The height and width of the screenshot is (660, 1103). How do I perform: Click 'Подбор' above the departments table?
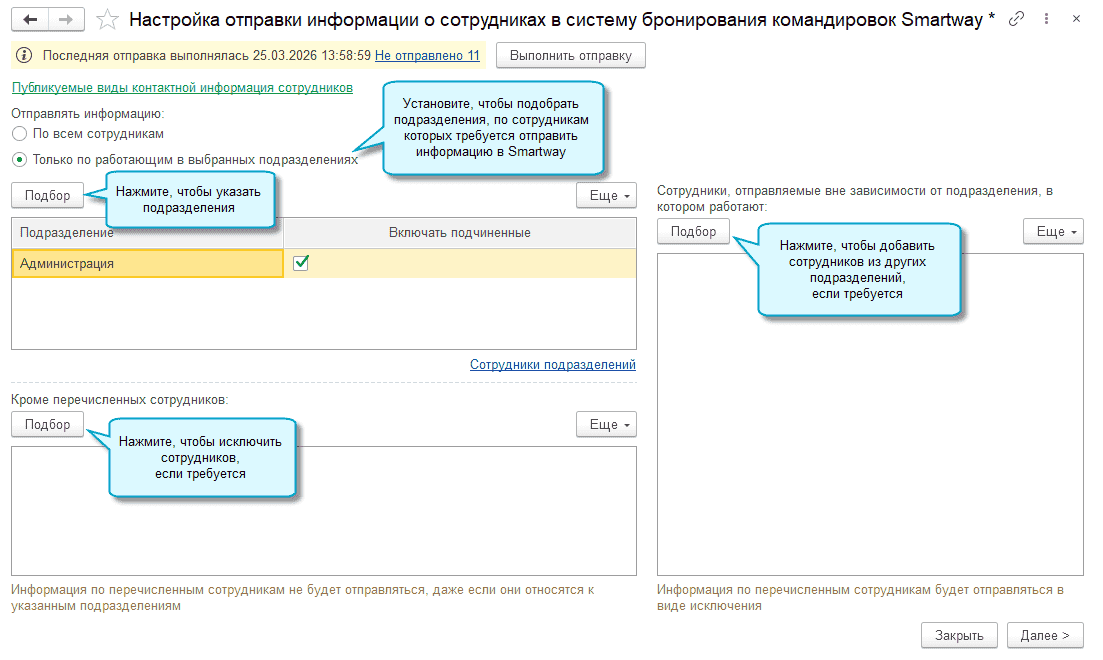tap(47, 196)
